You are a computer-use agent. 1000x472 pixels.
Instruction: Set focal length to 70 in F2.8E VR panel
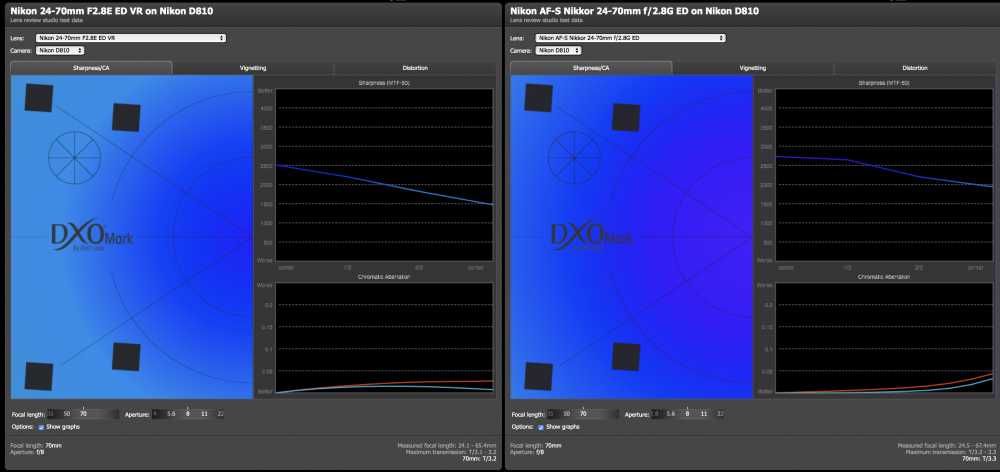83,414
